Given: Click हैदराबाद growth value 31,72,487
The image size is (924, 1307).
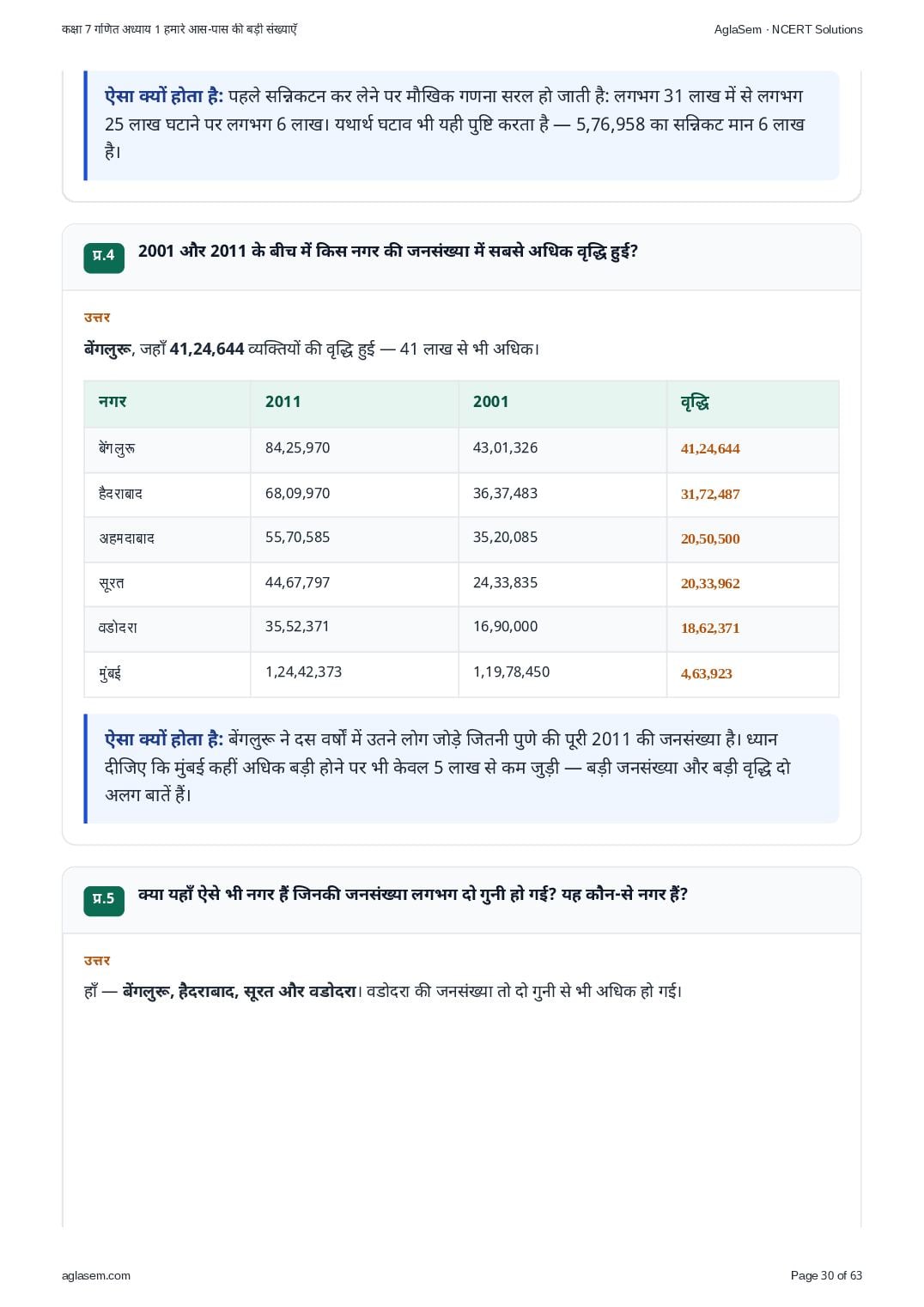Looking at the screenshot, I should (710, 495).
